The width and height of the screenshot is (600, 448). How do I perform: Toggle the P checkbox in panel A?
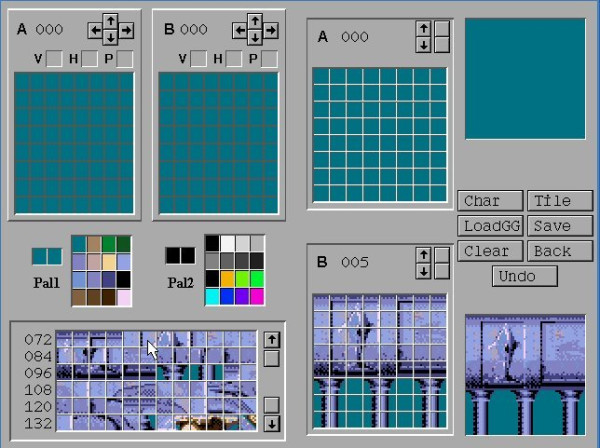coord(125,59)
